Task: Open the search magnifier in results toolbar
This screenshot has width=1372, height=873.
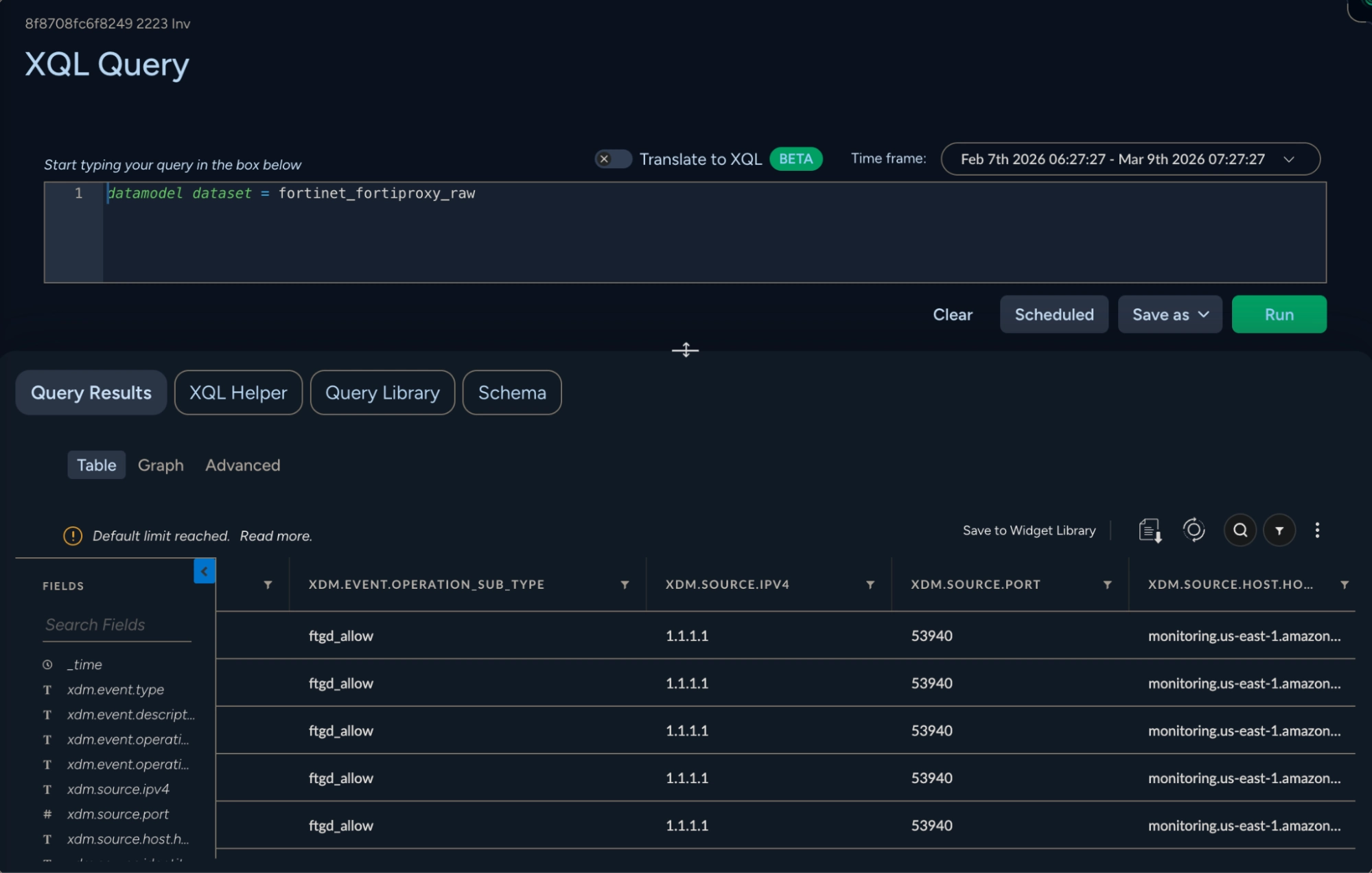Action: 1240,530
